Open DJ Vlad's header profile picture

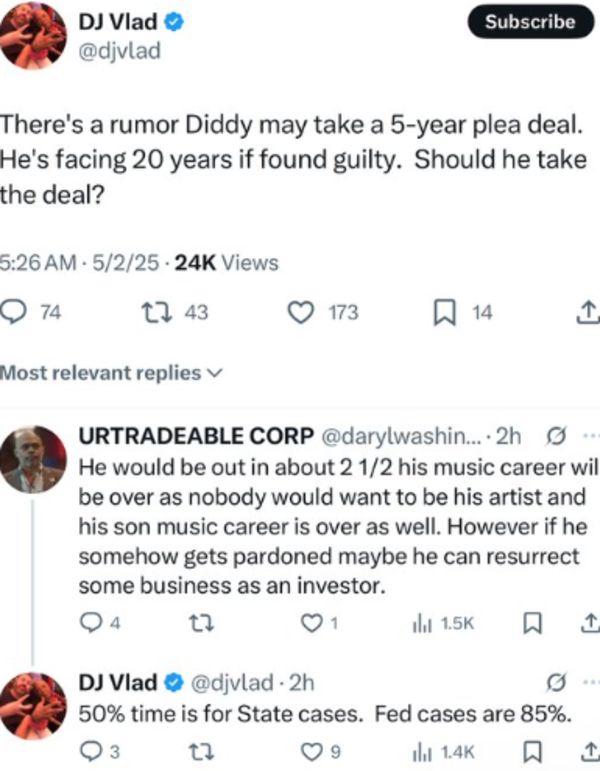[33, 37]
